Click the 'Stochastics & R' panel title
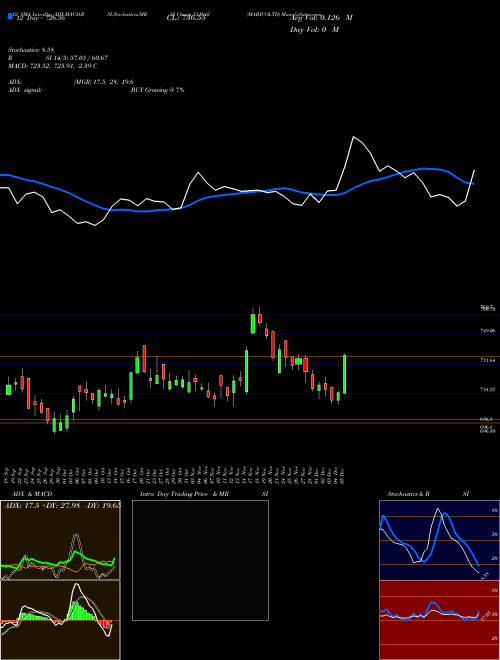The image size is (500, 660). 408,494
